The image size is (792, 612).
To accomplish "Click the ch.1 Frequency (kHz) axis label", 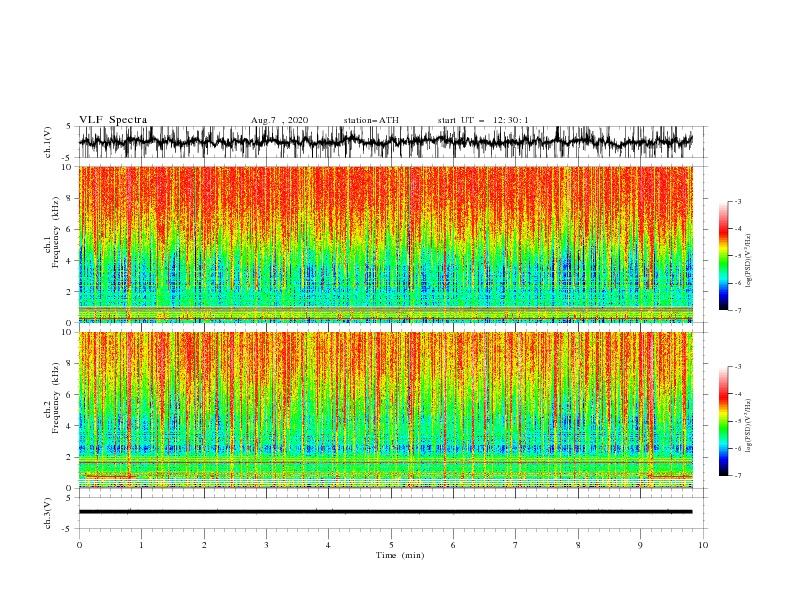I will pos(52,230).
